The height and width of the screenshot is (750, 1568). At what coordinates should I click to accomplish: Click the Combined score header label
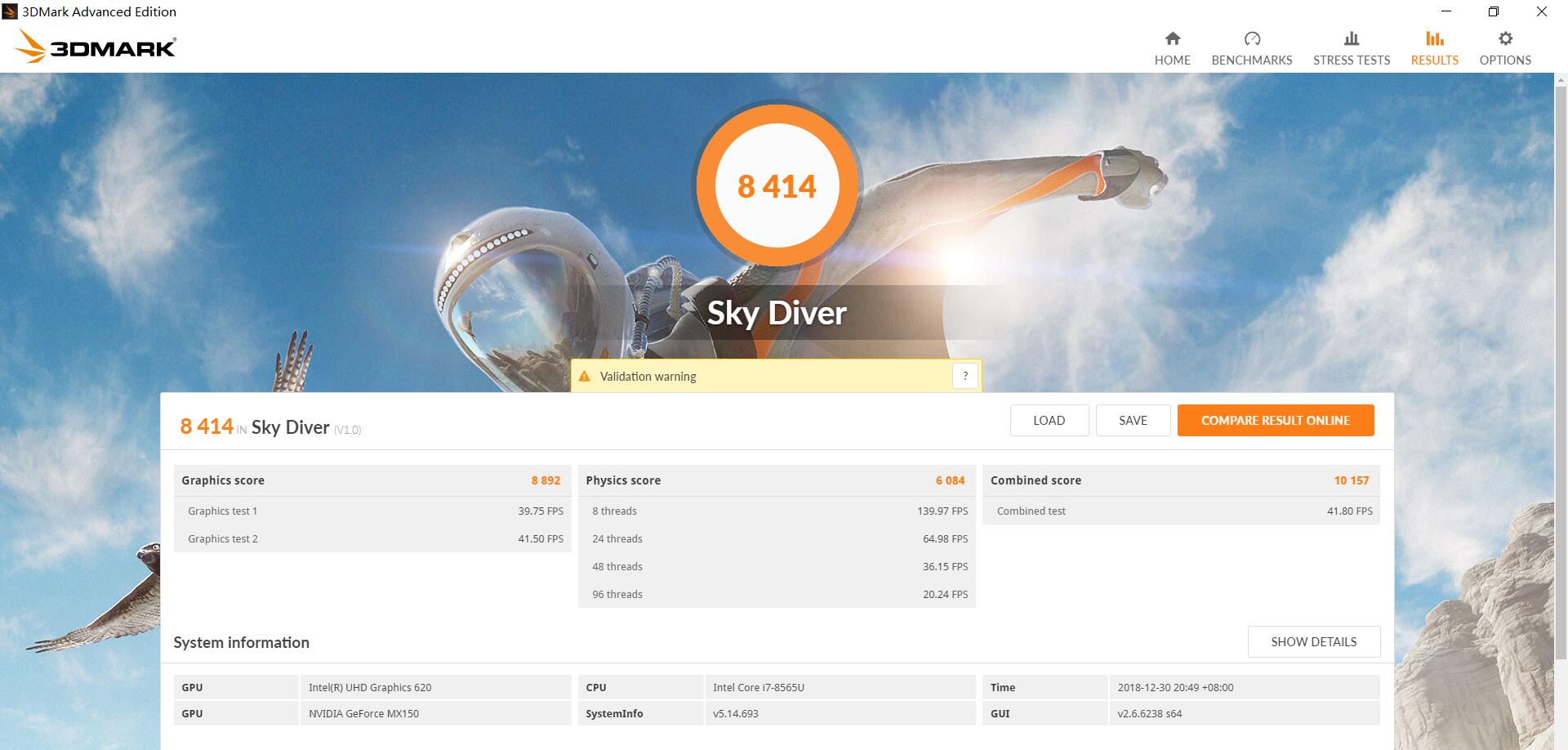[x=1036, y=480]
